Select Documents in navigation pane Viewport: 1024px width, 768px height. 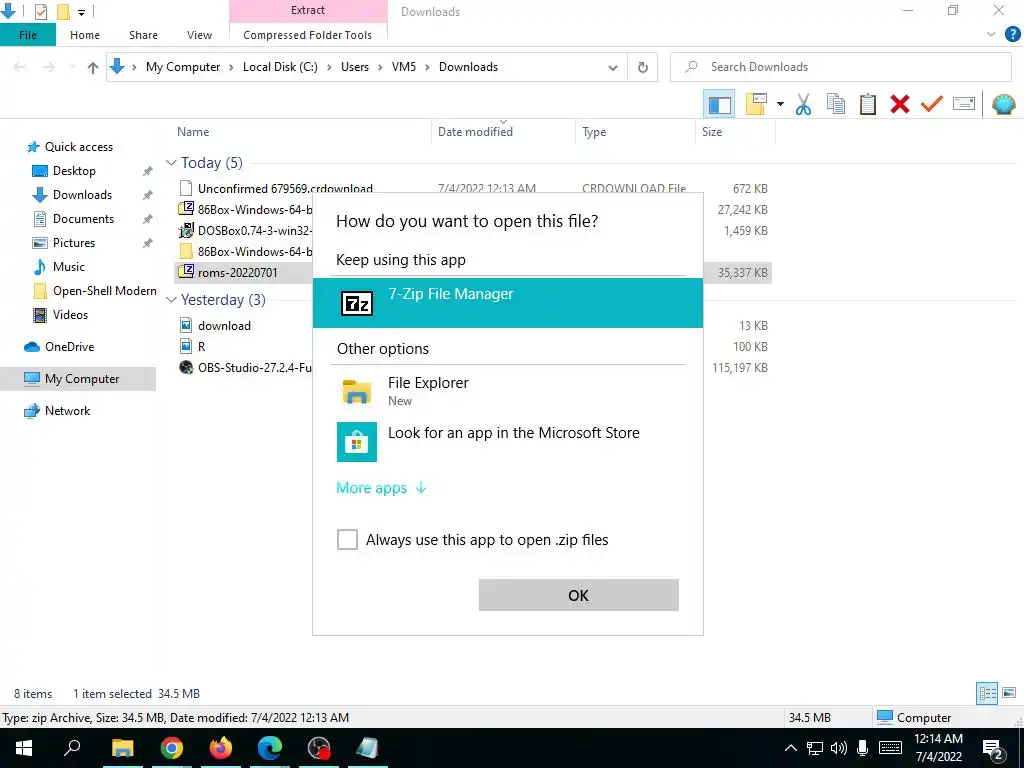(83, 219)
